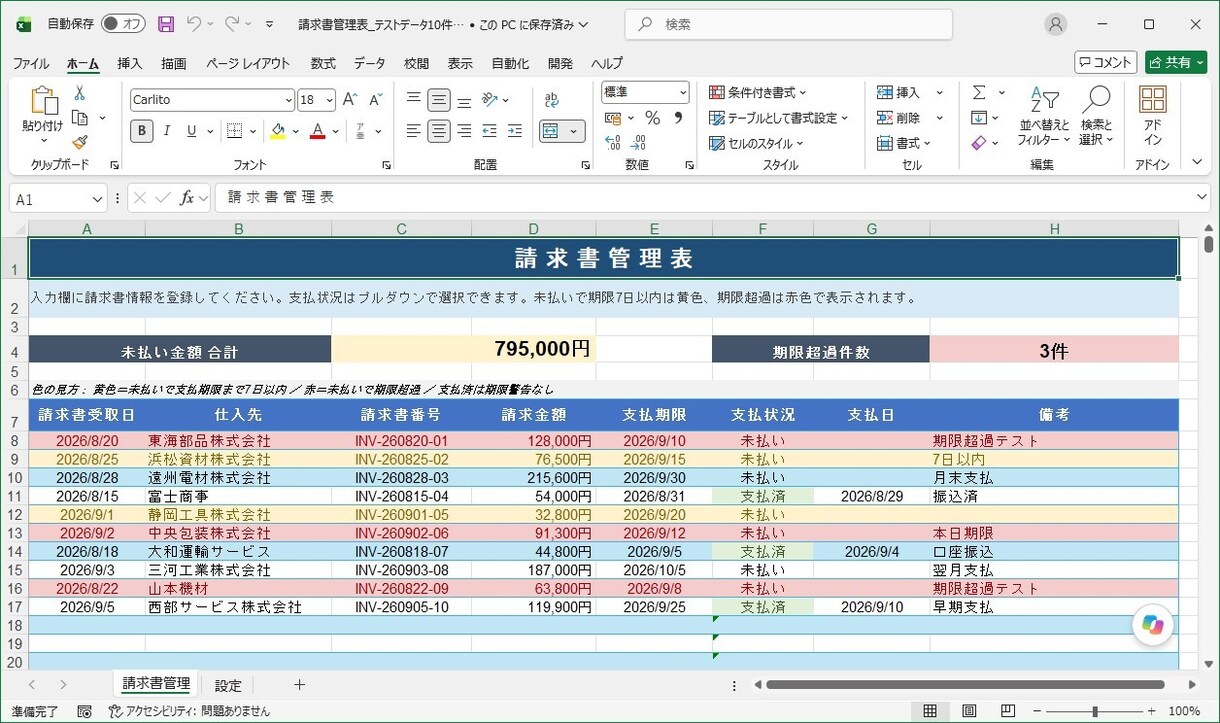The image size is (1220, 723).
Task: Click the horizontal scrollbar thumb
Action: 965,685
